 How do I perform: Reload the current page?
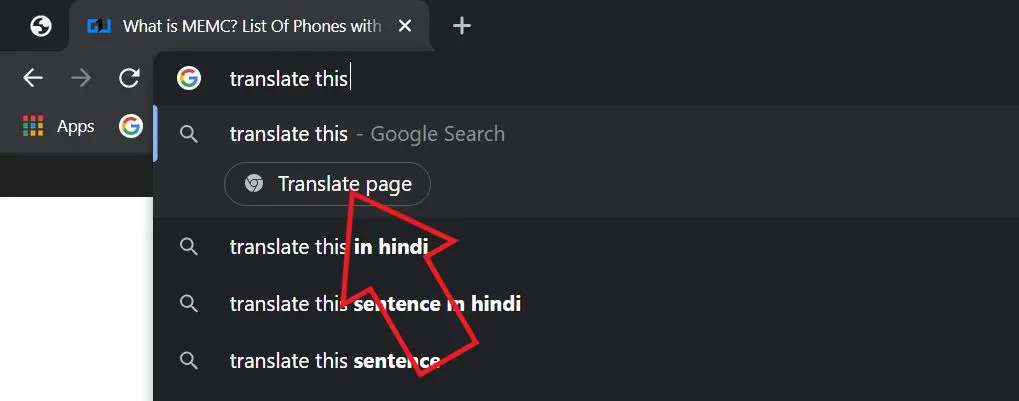(x=129, y=78)
